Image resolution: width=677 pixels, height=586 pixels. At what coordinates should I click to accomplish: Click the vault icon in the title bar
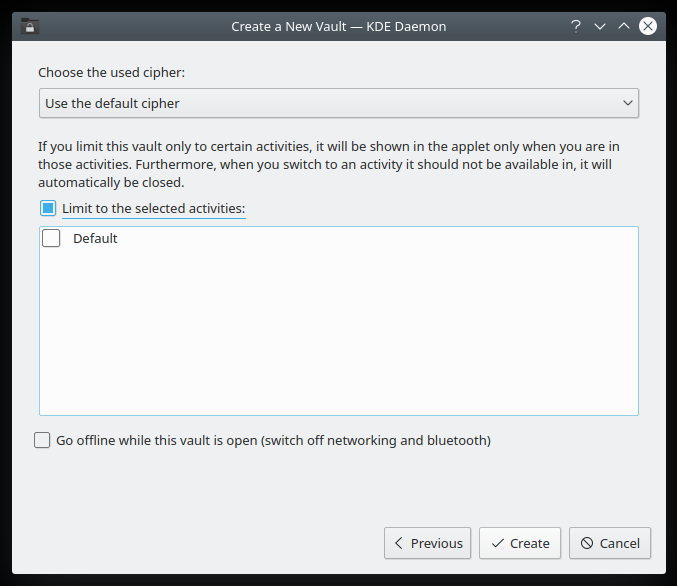coord(30,26)
